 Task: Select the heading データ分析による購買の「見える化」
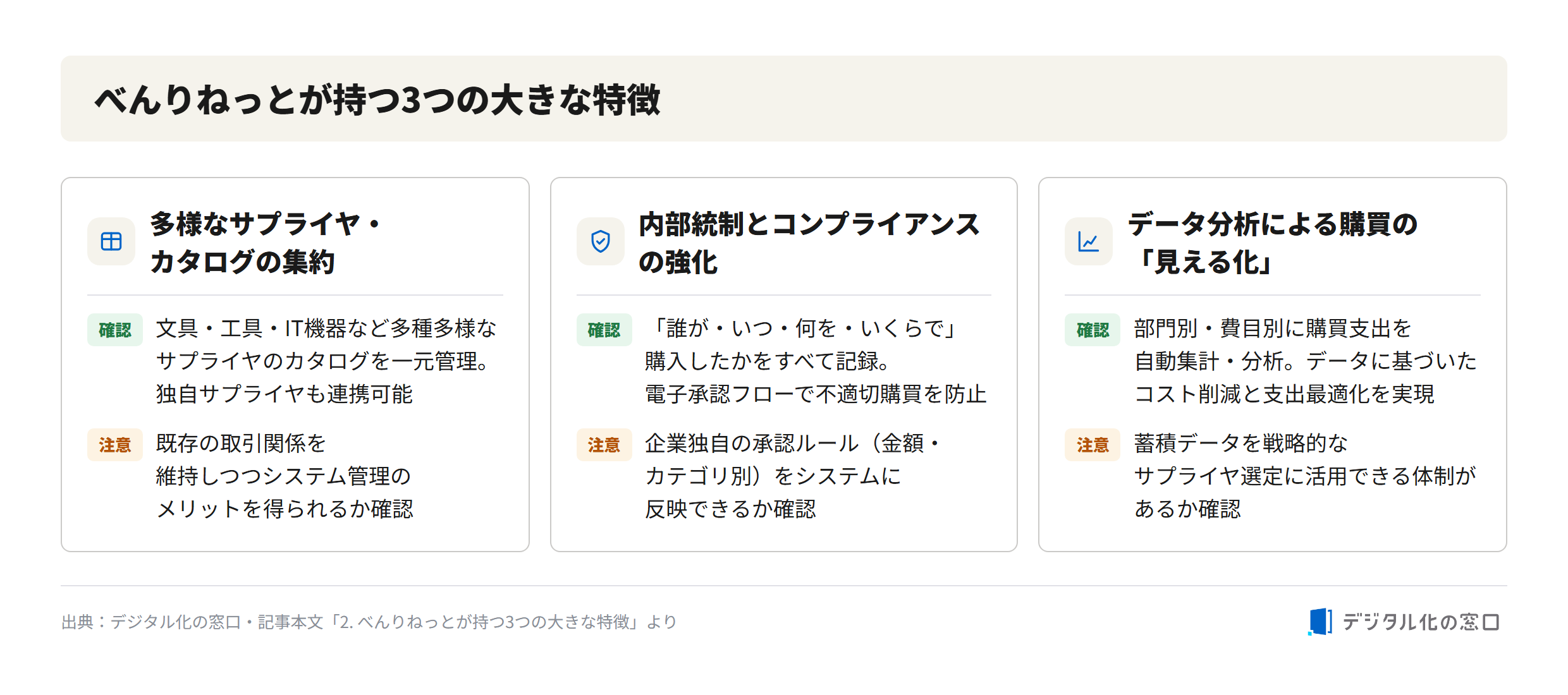(1273, 243)
